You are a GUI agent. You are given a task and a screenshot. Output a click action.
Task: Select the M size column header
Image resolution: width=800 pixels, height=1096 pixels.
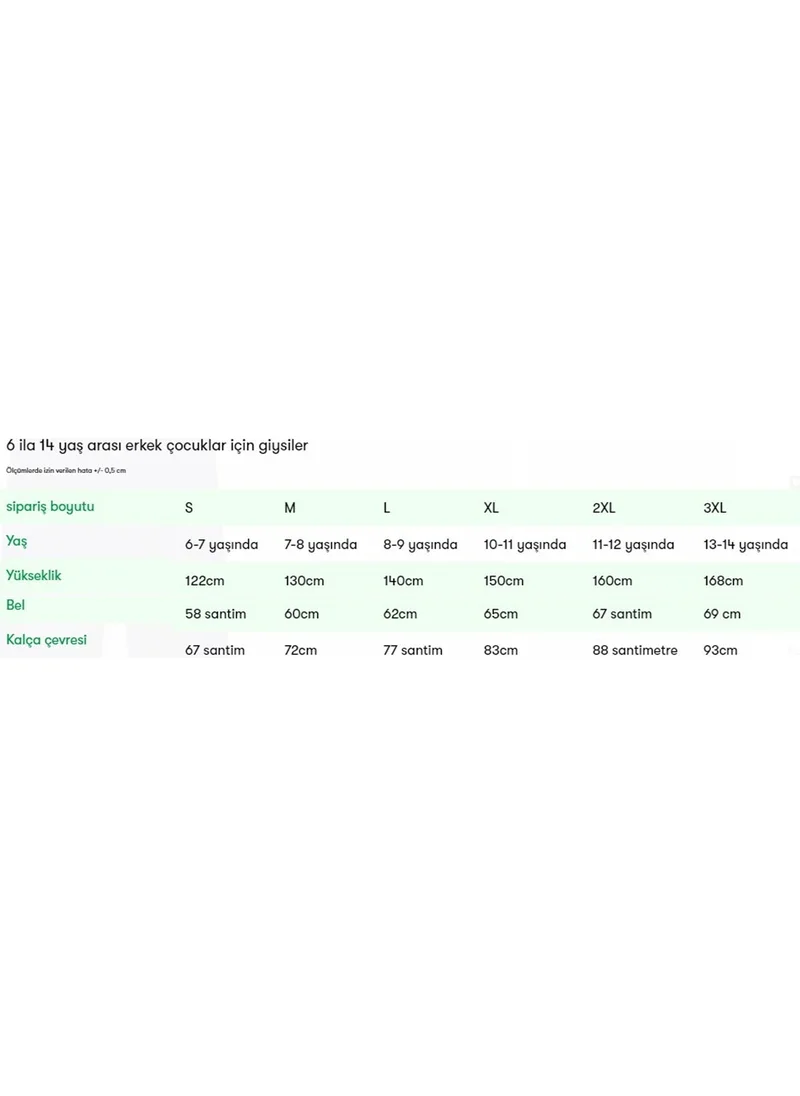(290, 508)
